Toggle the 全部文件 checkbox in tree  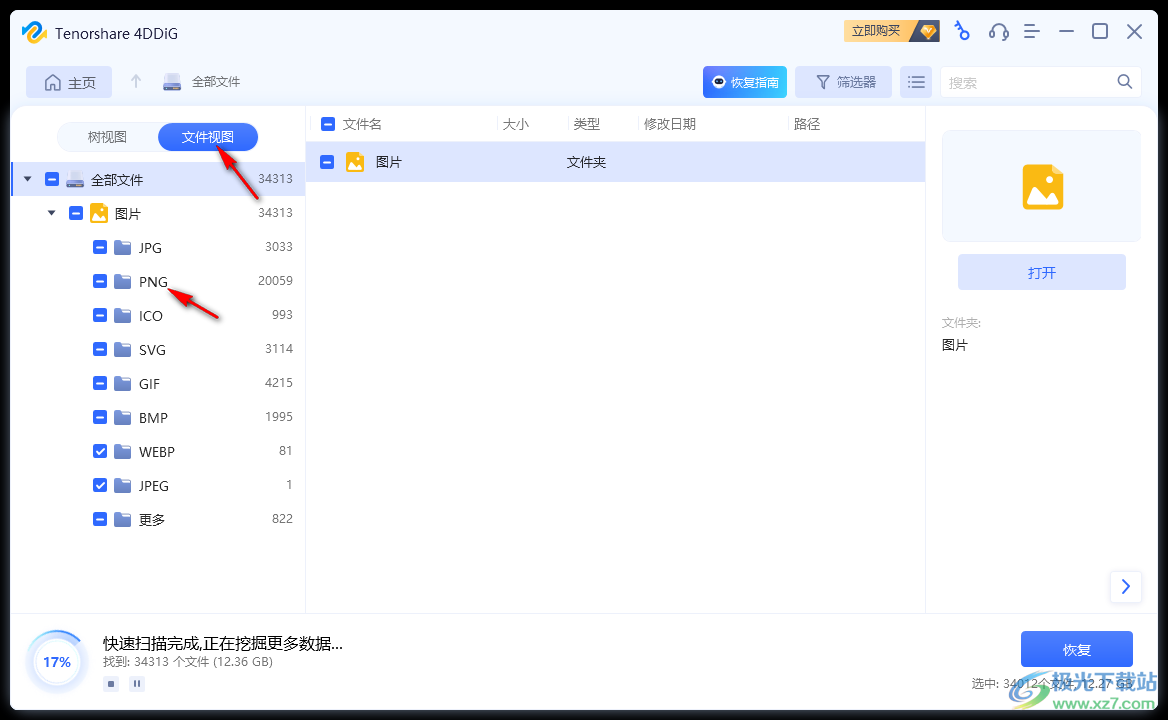coord(52,179)
